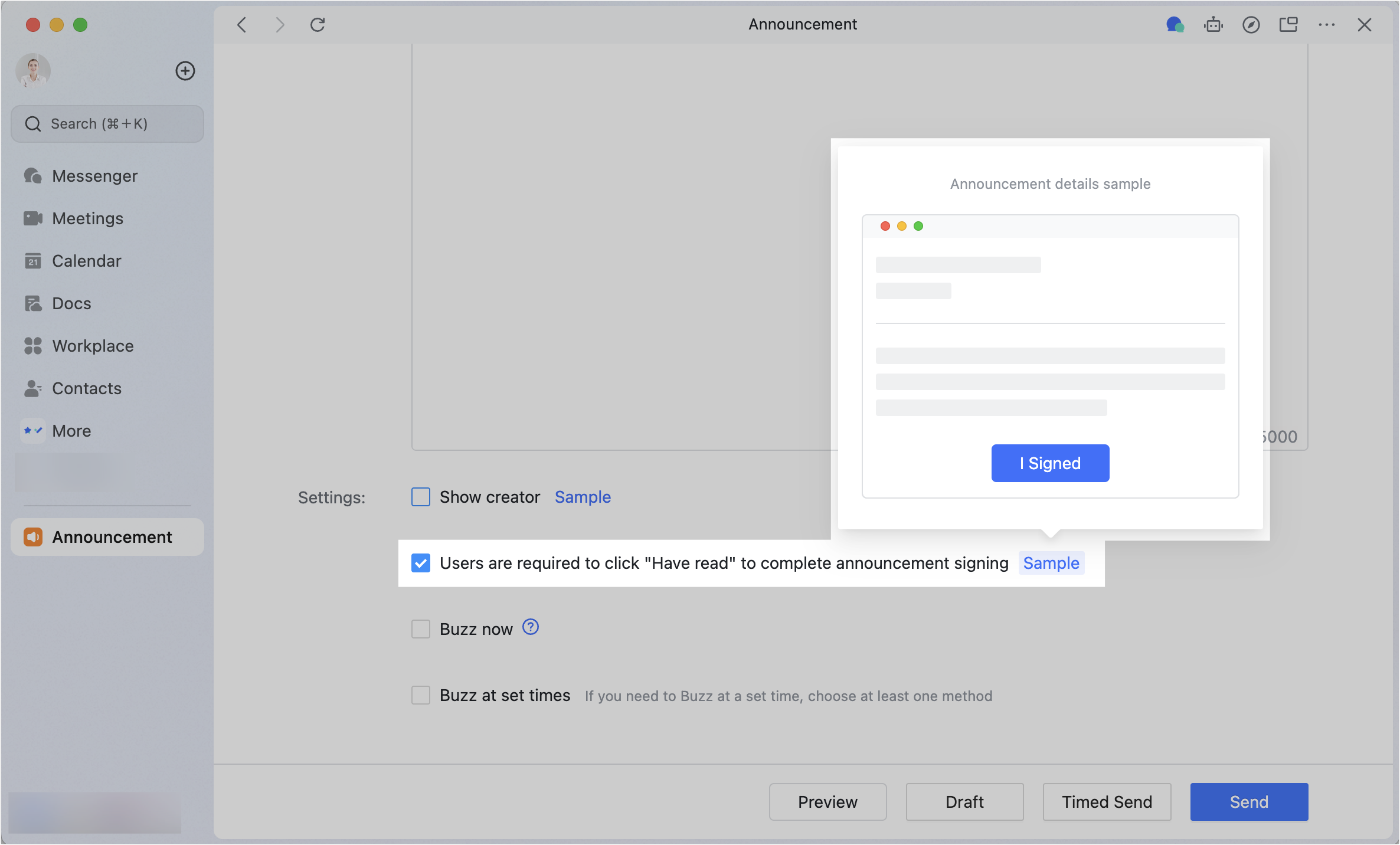Open Meetings in the sidebar
The height and width of the screenshot is (845, 1400).
(x=107, y=218)
